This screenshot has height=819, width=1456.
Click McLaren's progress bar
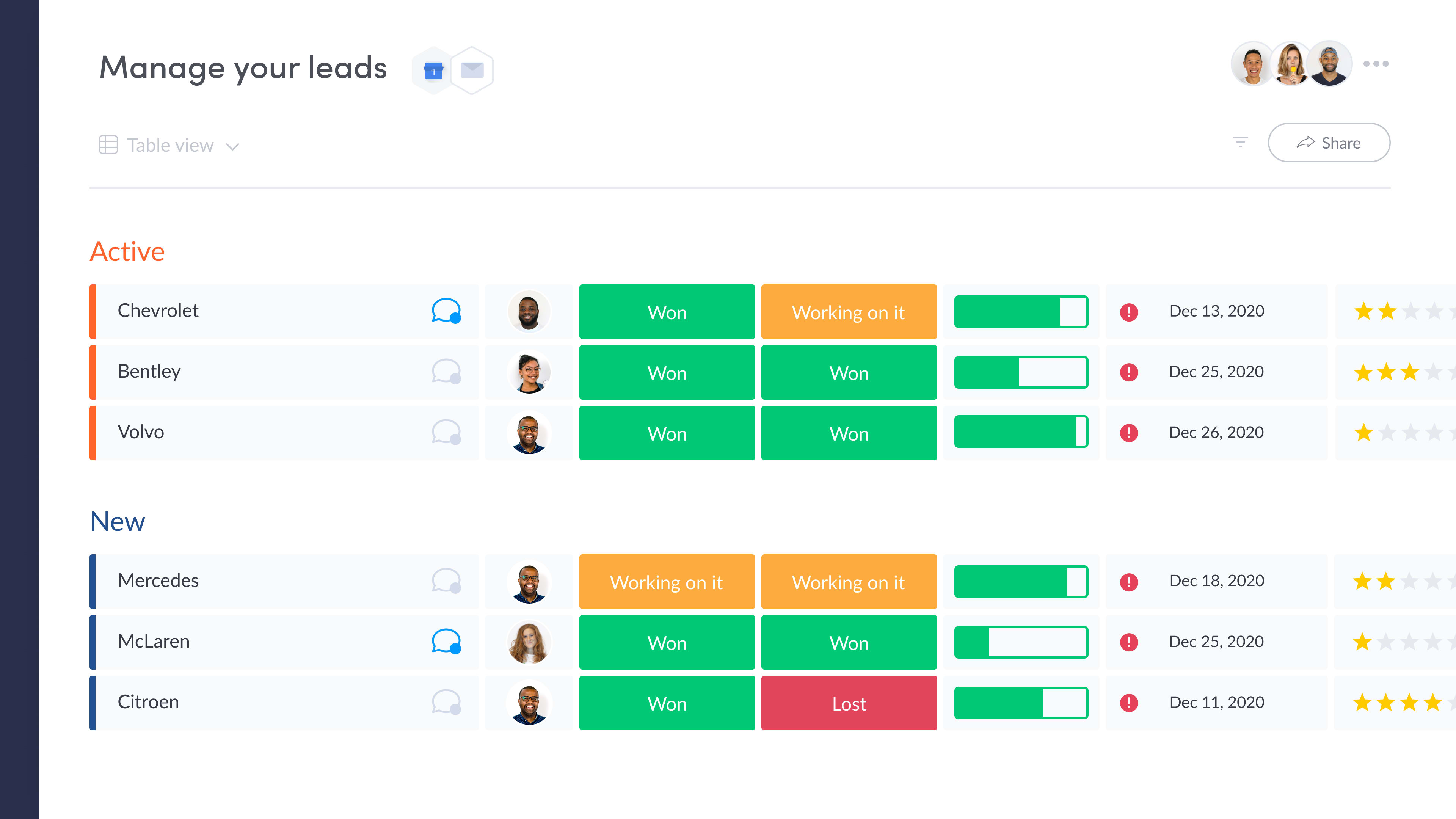1021,642
